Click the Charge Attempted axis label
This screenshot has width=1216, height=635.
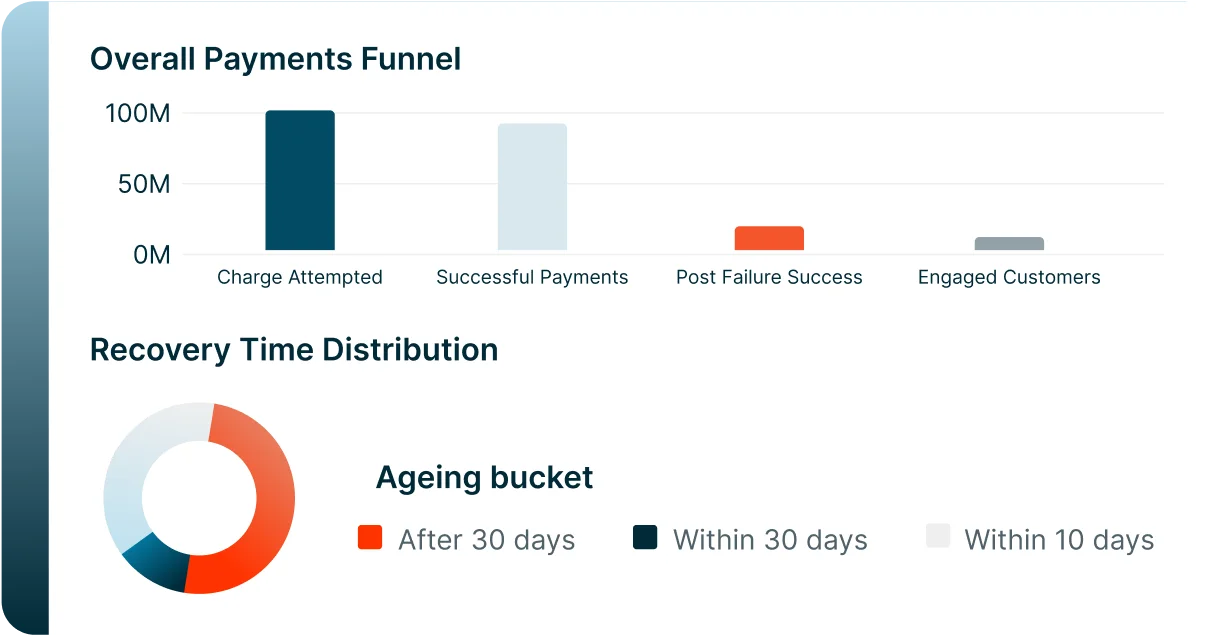(300, 278)
